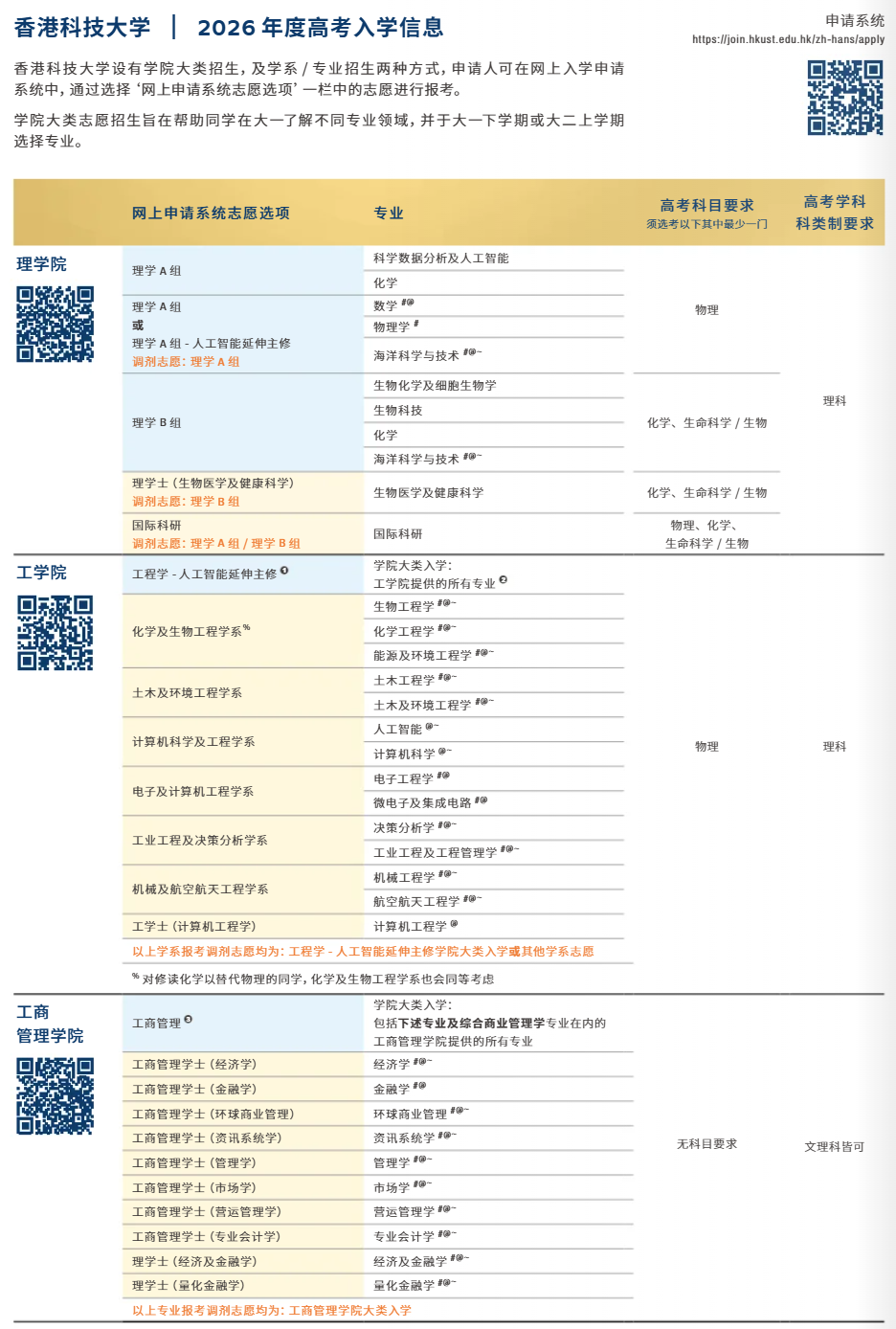Click the 理学院 QR code
This screenshot has width=896, height=1329.
pyautogui.click(x=56, y=323)
